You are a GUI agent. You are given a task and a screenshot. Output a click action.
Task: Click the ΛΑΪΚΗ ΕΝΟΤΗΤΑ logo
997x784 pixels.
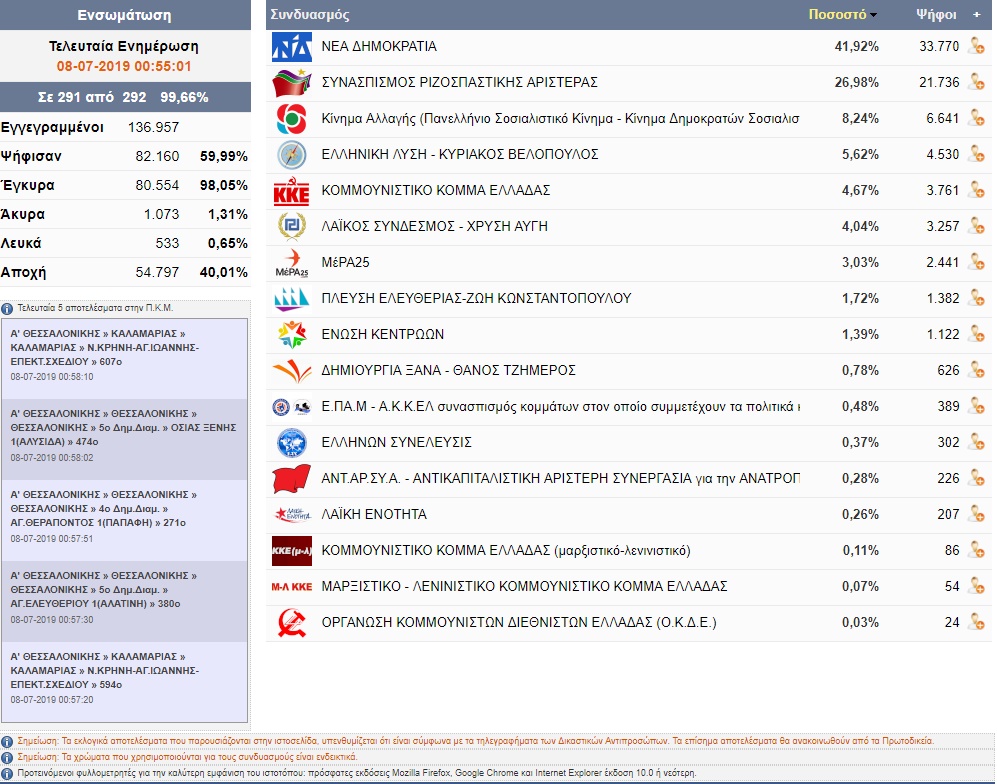292,514
